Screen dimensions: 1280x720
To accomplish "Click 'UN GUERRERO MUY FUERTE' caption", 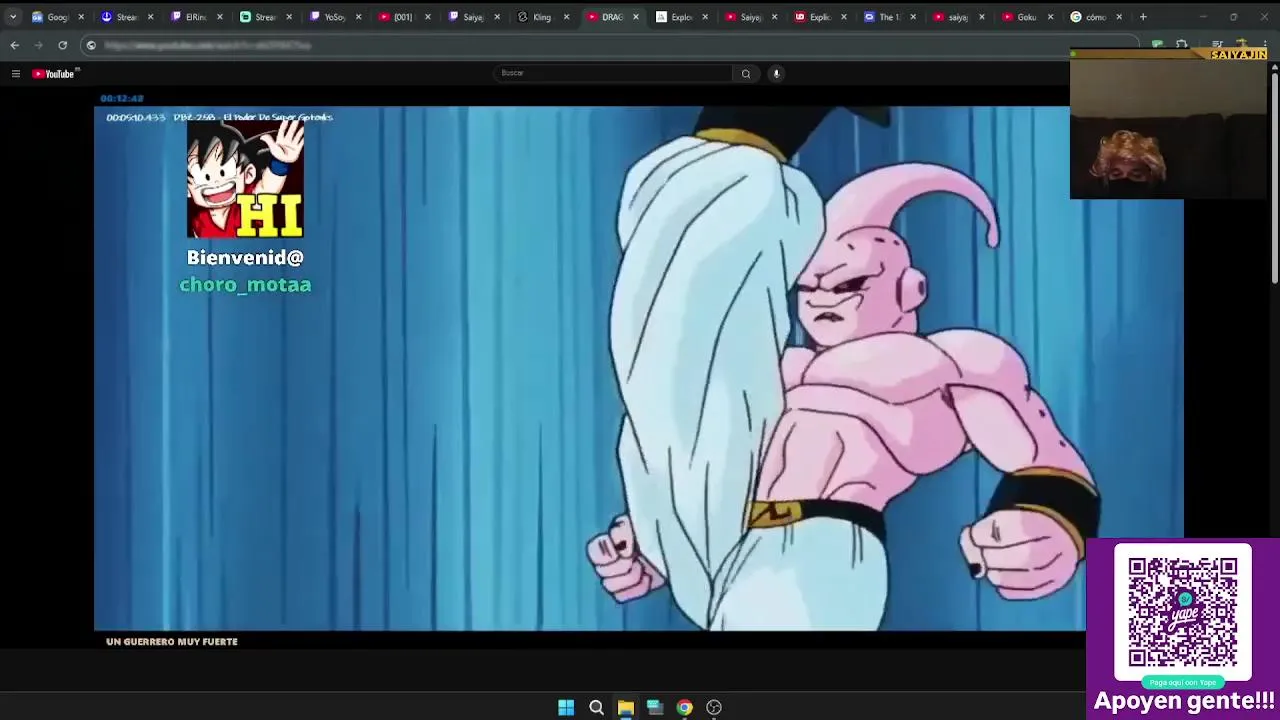I will (x=172, y=642).
